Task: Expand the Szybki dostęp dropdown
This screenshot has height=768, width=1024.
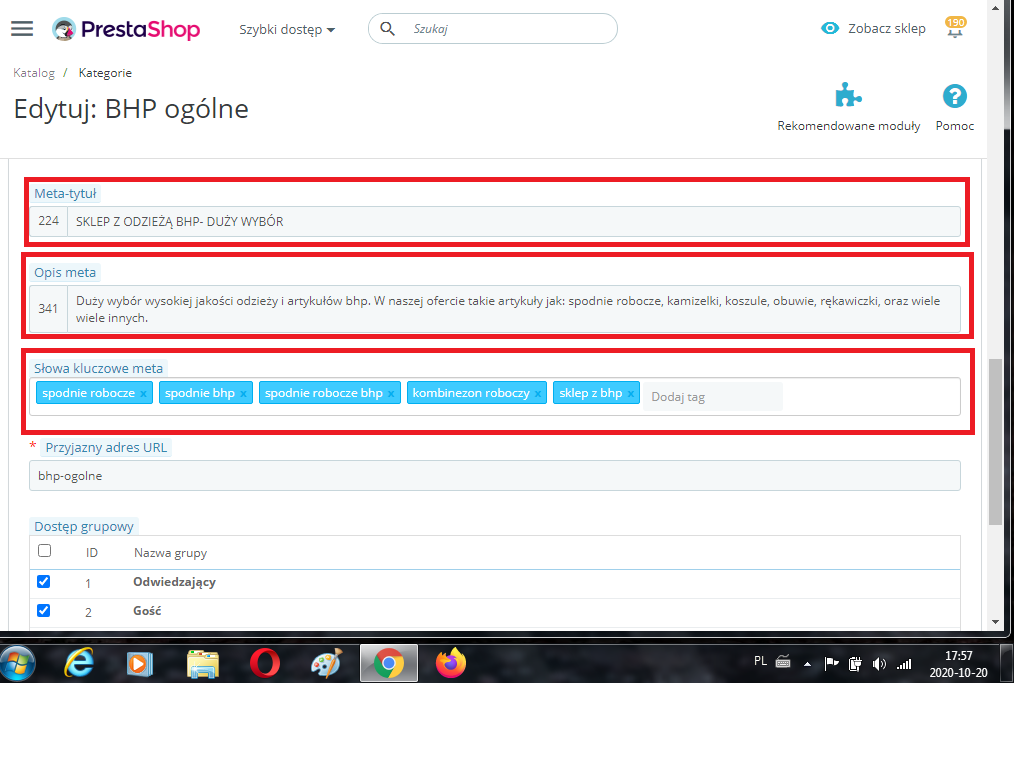Action: click(287, 29)
